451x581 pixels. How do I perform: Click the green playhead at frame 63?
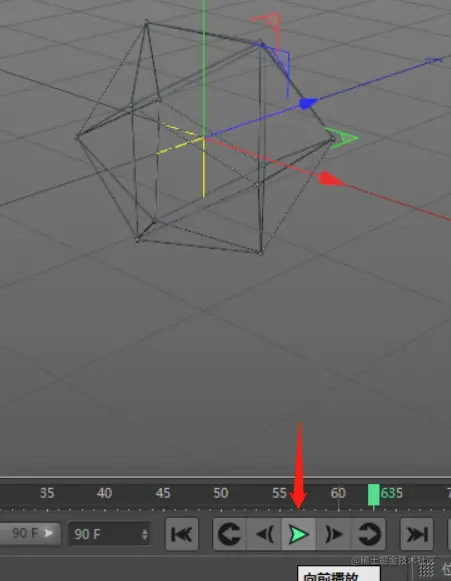pyautogui.click(x=374, y=494)
